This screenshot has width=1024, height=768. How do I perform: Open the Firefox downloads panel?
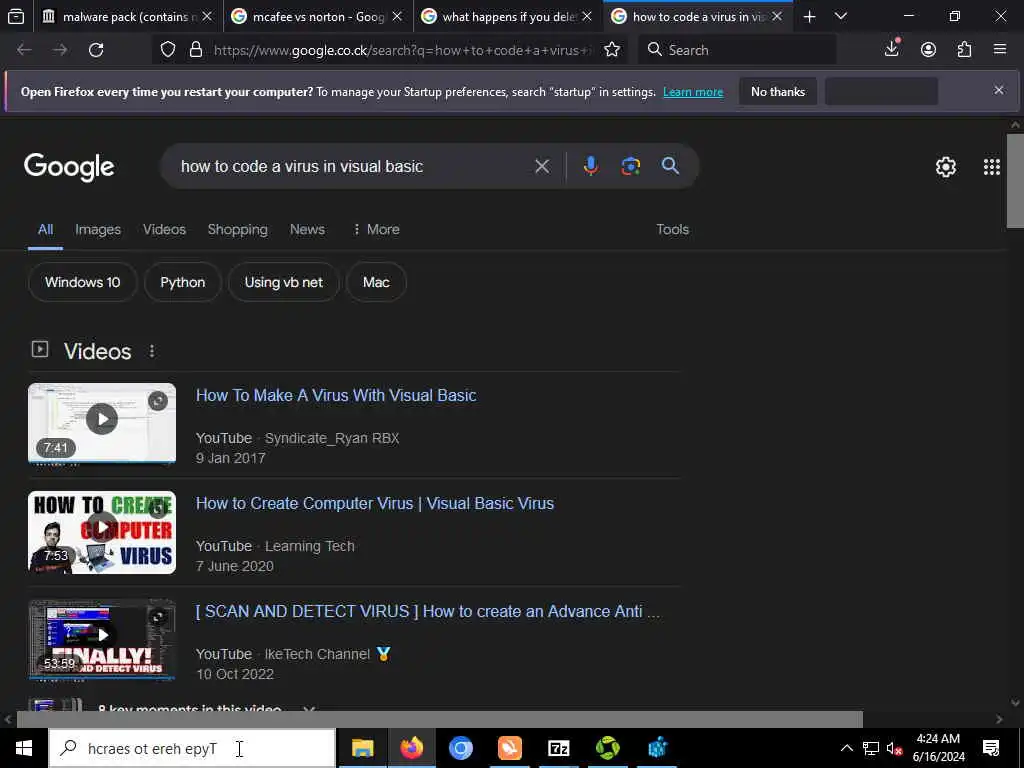click(892, 49)
